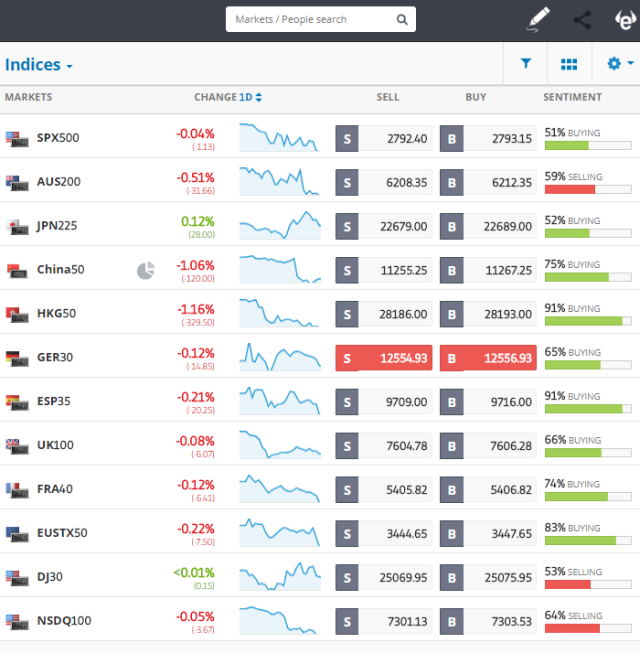This screenshot has height=653, width=640.
Task: Switch to grid view layout
Action: coord(569,64)
